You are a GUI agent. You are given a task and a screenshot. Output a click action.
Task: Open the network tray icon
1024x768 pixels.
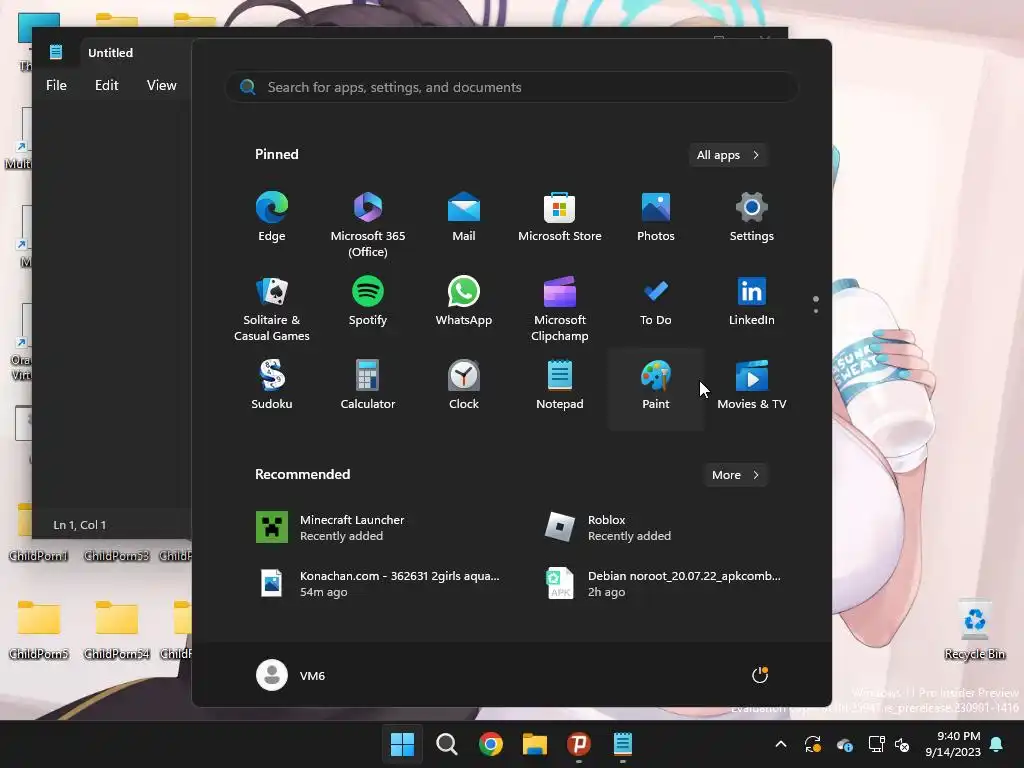click(876, 744)
